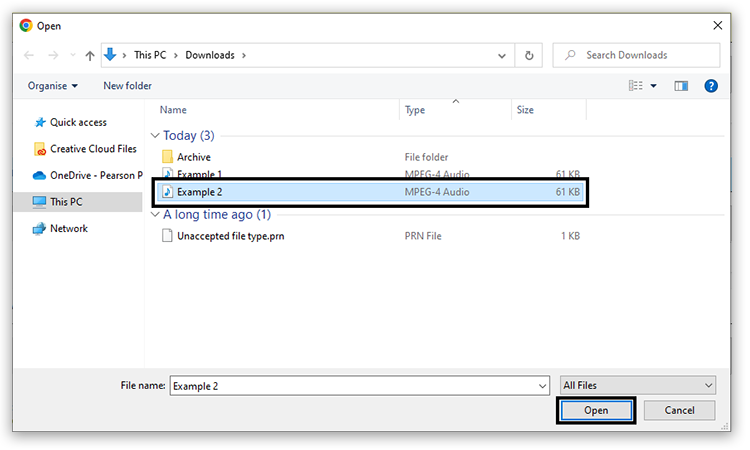
Task: Select Quick access in sidebar
Action: (x=77, y=122)
